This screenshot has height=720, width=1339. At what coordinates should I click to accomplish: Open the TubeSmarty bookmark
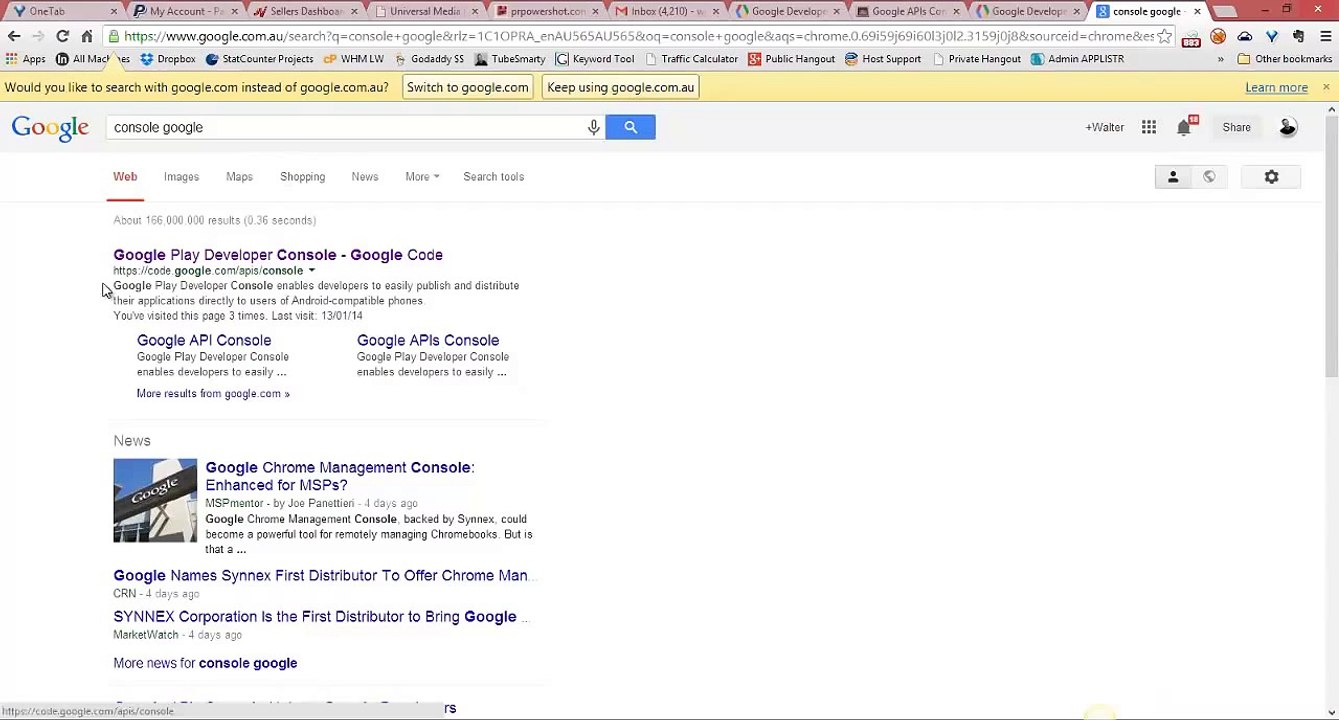click(510, 59)
